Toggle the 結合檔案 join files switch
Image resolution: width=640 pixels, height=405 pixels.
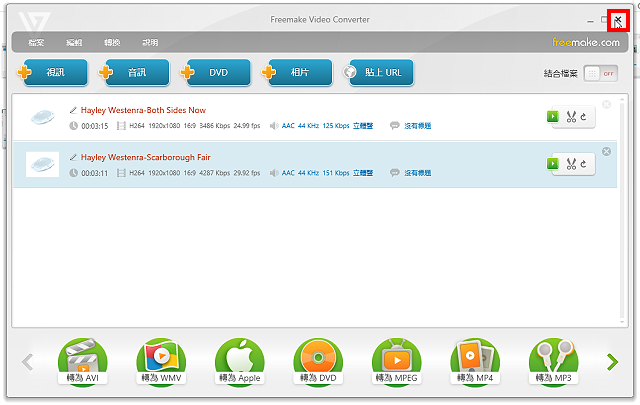tap(600, 73)
